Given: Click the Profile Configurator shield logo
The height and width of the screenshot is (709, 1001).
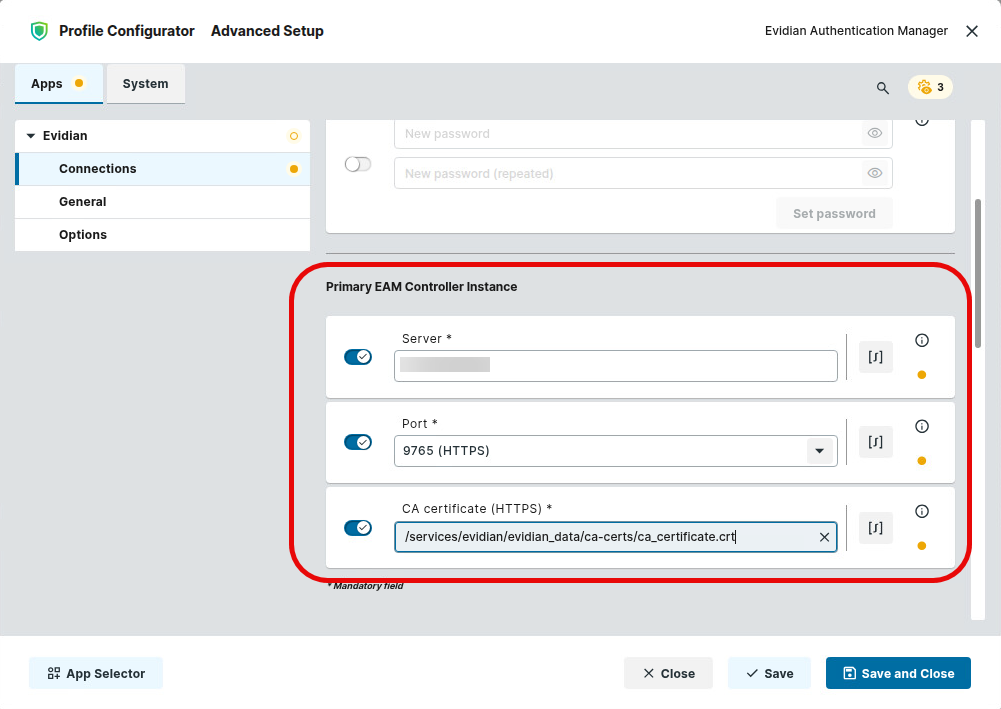Looking at the screenshot, I should (39, 31).
